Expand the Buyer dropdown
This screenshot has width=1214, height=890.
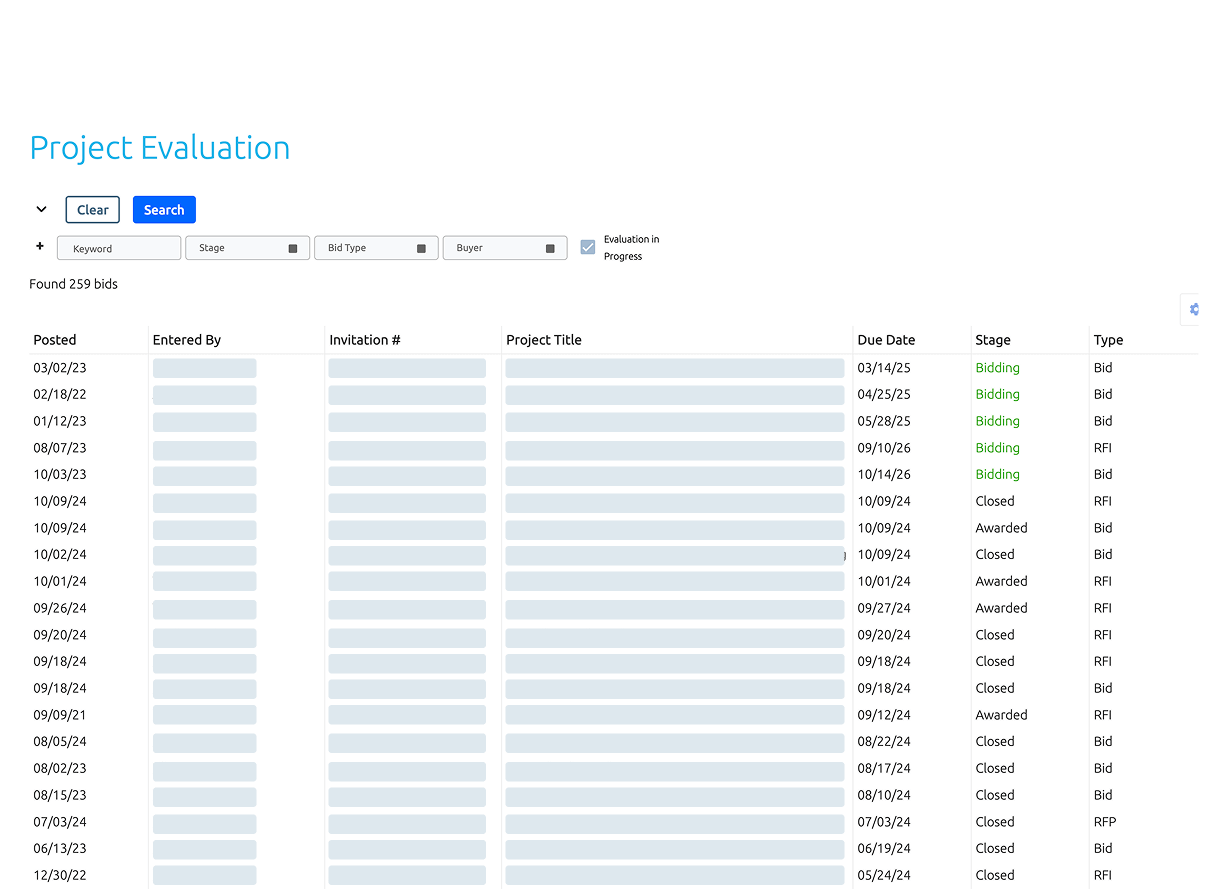505,247
